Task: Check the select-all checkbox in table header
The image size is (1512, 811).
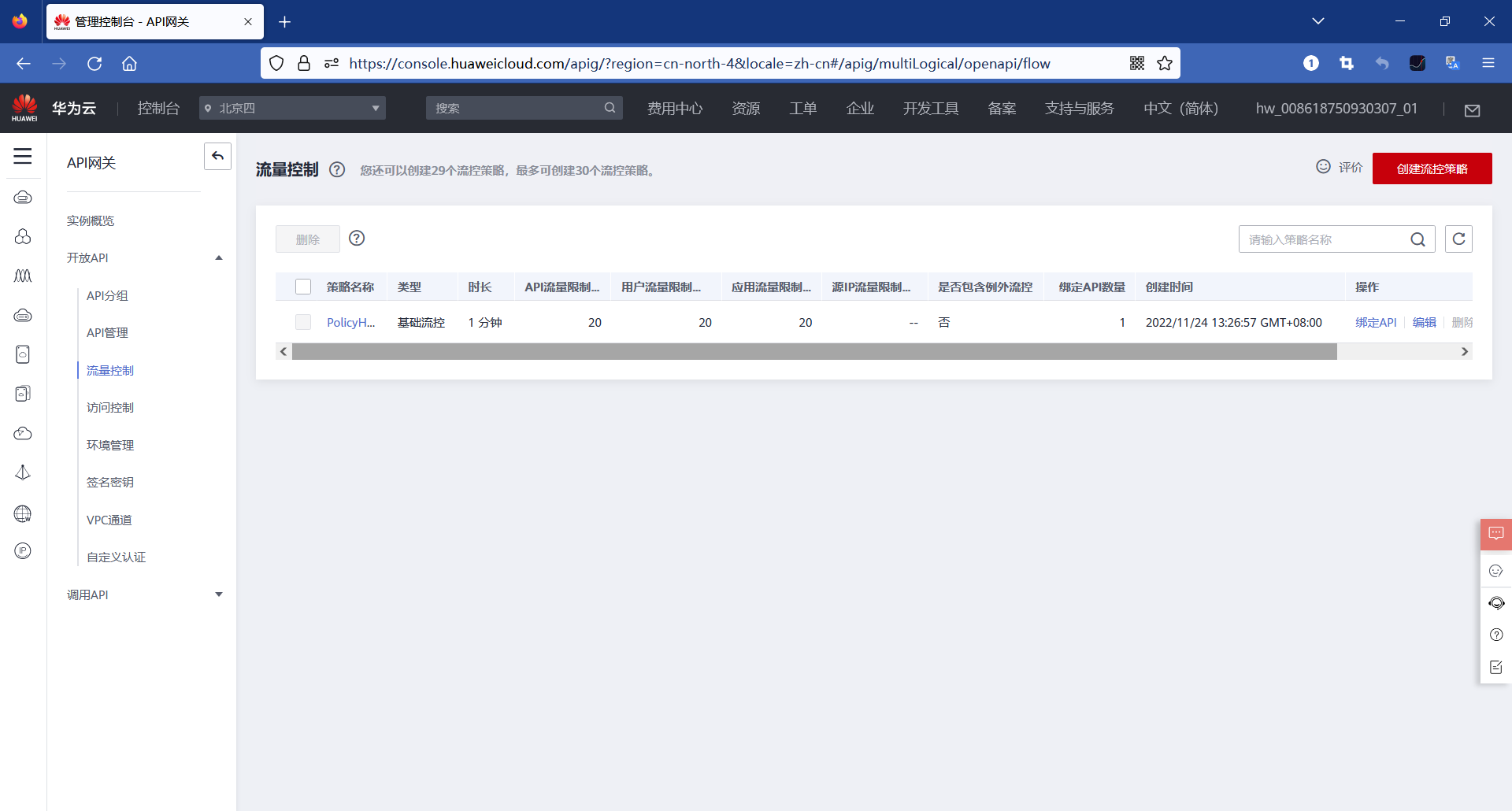Action: tap(303, 287)
